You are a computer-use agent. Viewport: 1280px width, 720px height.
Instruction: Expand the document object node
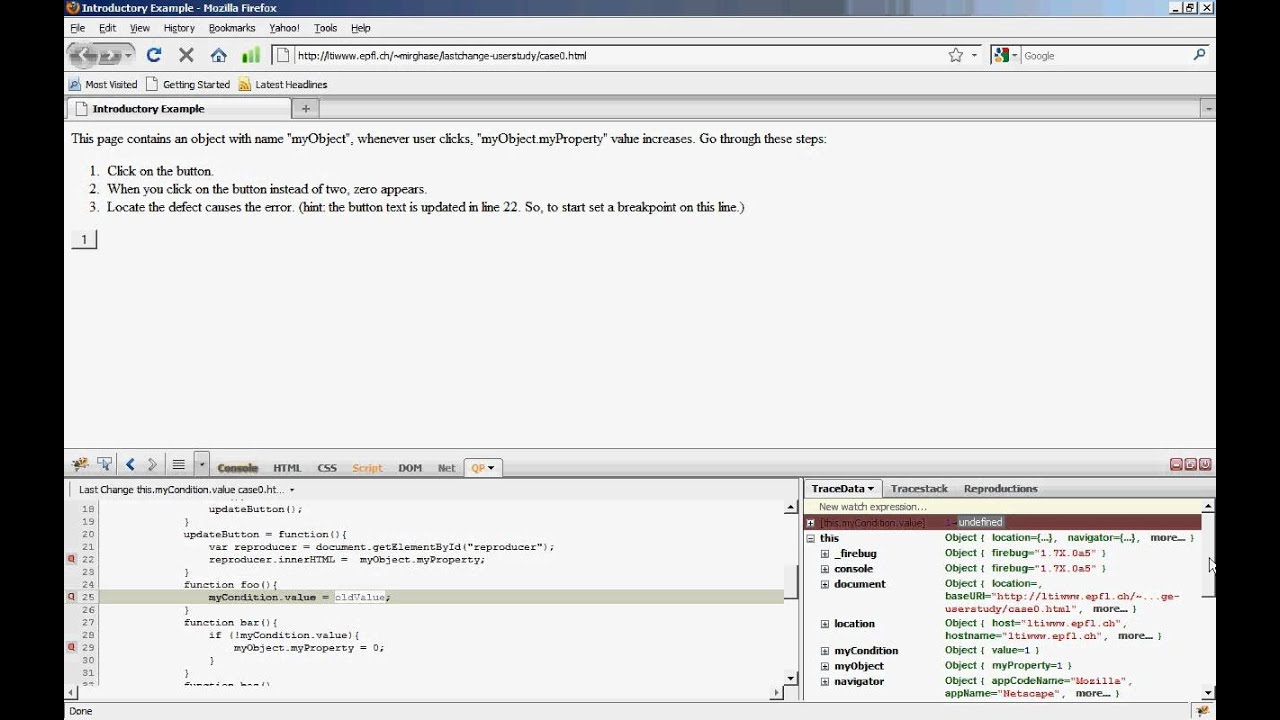[x=825, y=584]
